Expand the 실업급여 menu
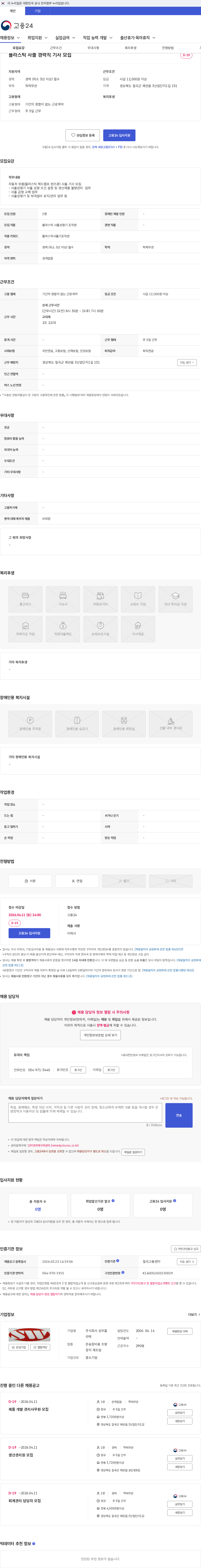 pyautogui.click(x=66, y=38)
